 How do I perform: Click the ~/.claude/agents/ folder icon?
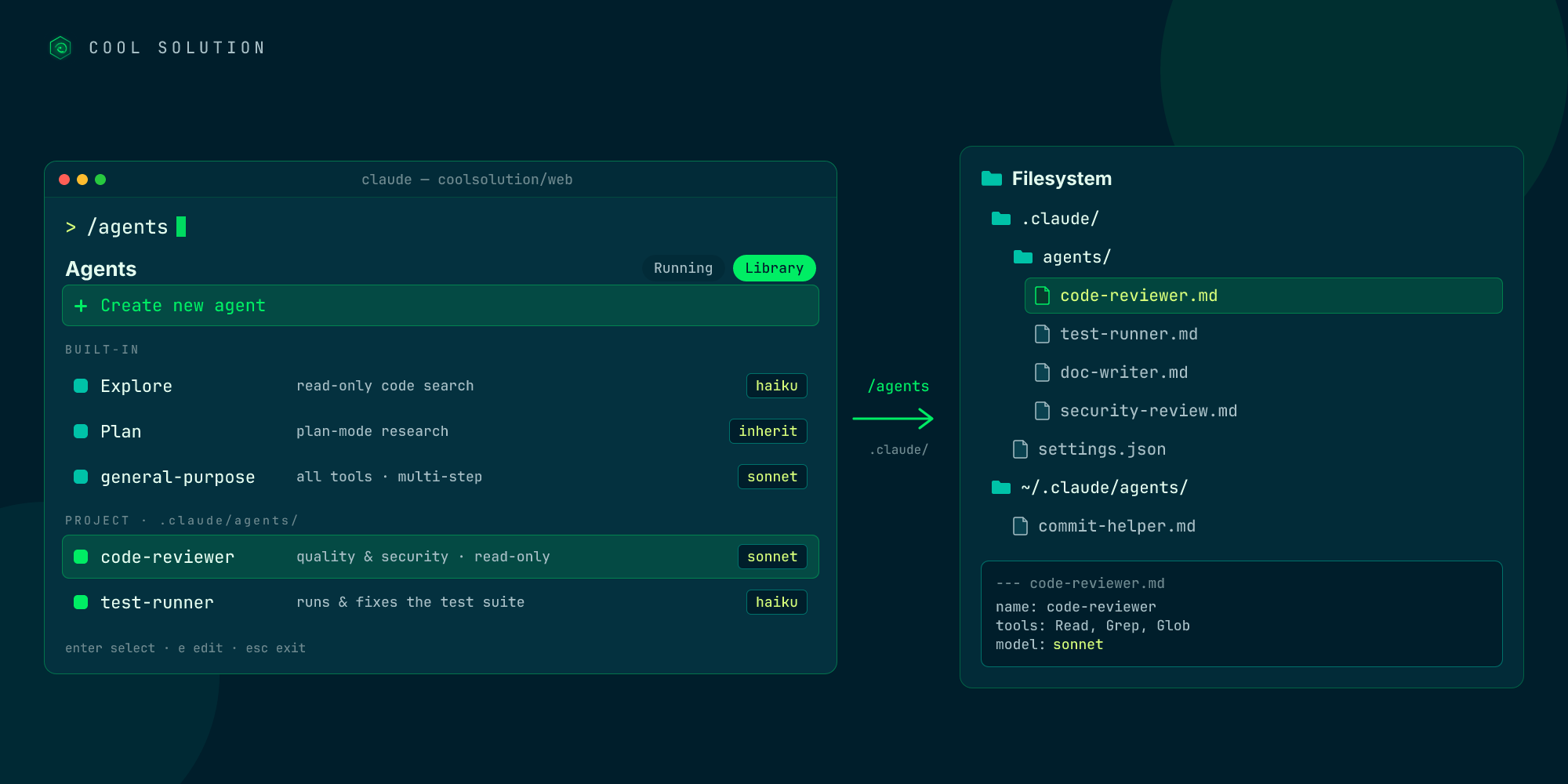coord(1001,488)
